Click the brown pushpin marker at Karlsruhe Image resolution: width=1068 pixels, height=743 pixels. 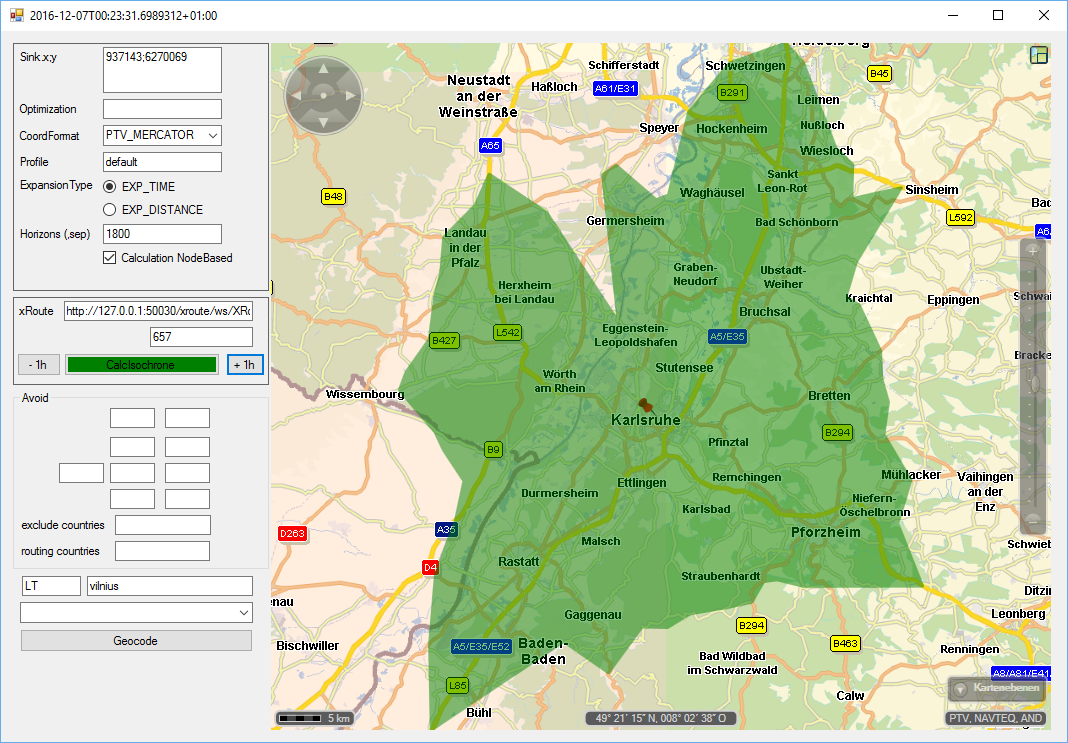[646, 405]
